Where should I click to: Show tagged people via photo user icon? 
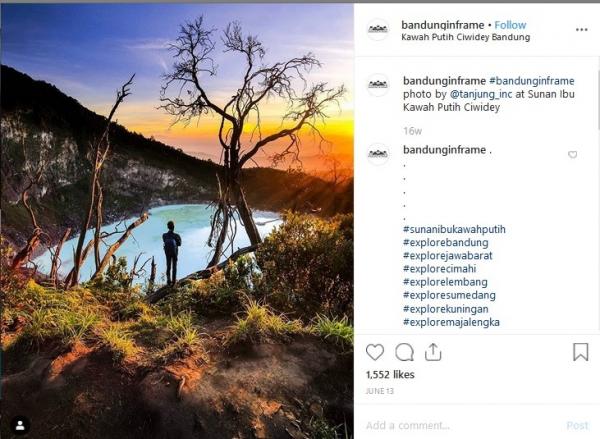coord(20,424)
